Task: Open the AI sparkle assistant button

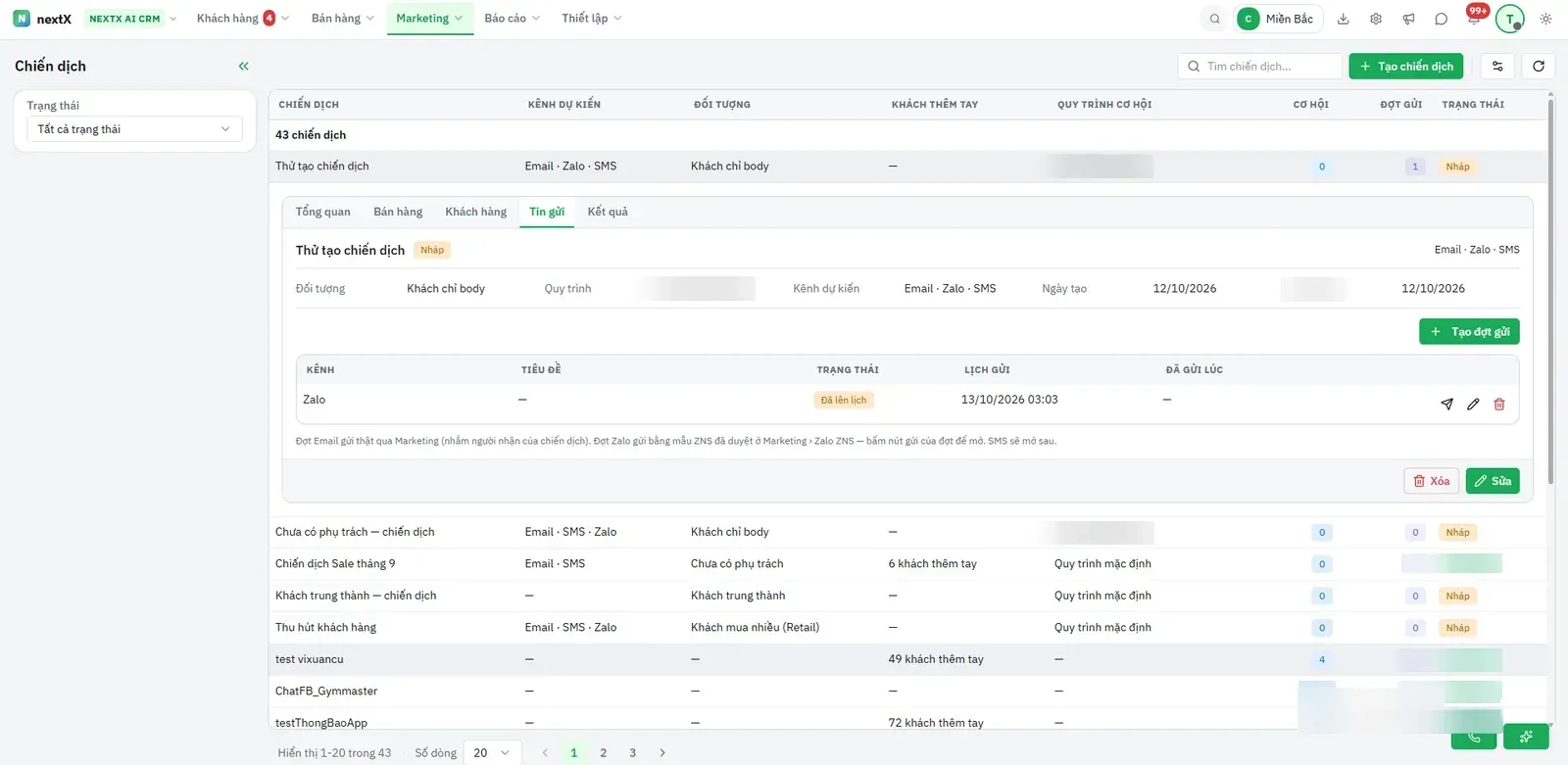Action: 1526,737
